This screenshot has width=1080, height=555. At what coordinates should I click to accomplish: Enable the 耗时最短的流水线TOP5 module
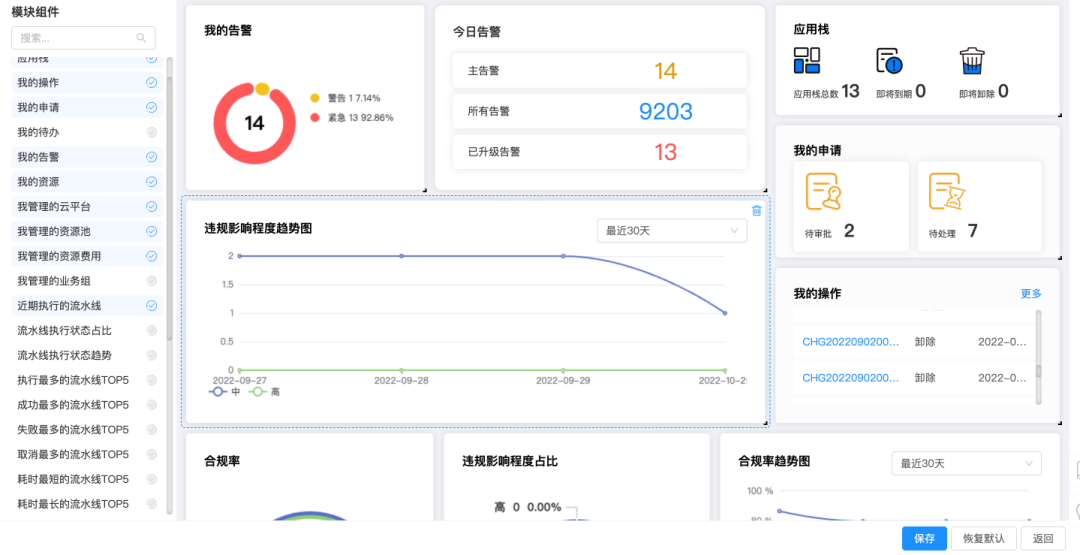click(x=152, y=479)
